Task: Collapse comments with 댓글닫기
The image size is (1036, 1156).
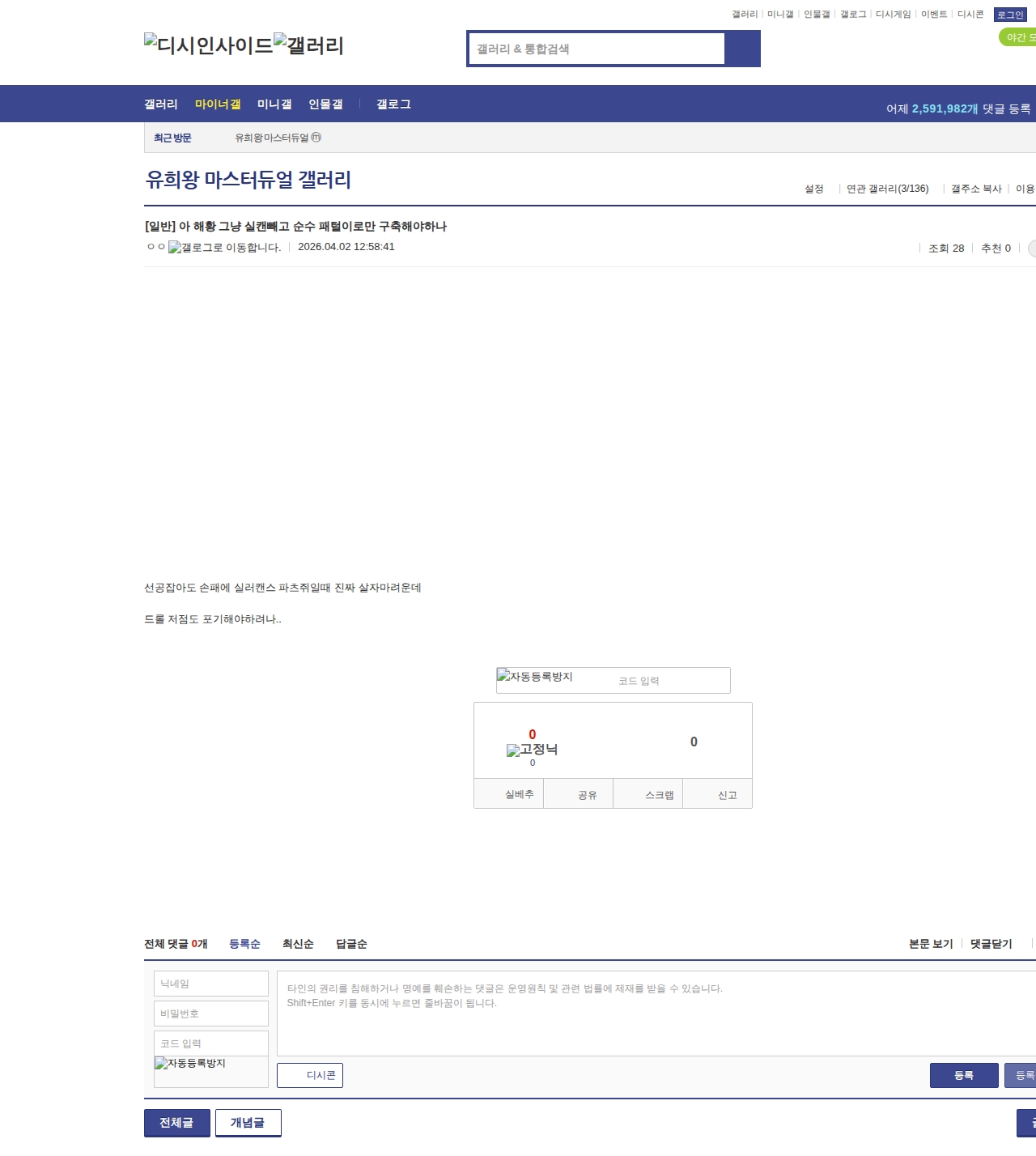Action: coord(991,944)
